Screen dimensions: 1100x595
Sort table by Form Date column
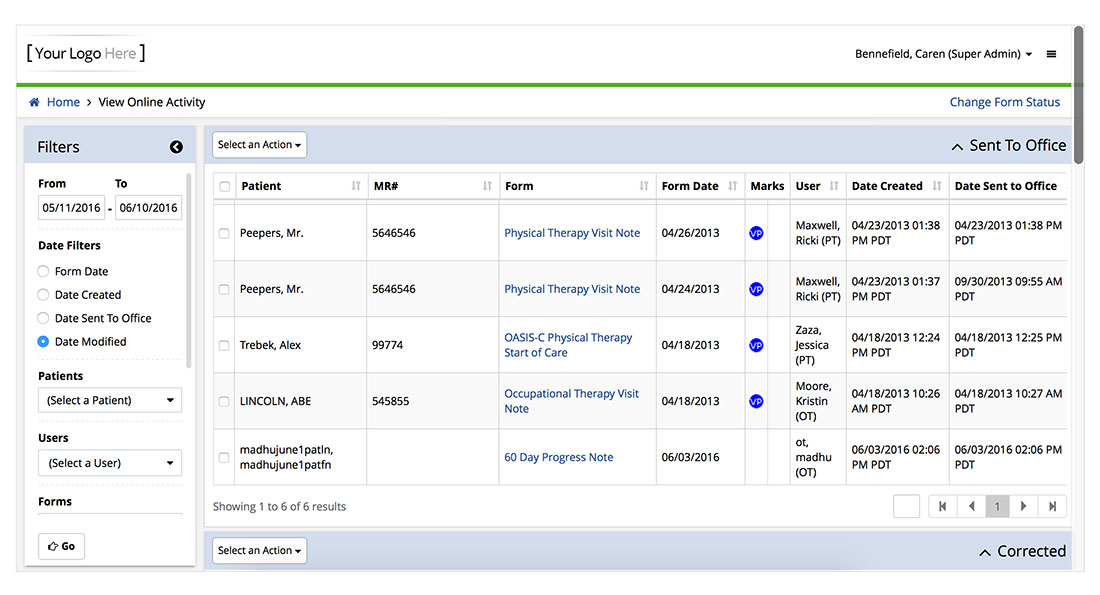(x=732, y=186)
